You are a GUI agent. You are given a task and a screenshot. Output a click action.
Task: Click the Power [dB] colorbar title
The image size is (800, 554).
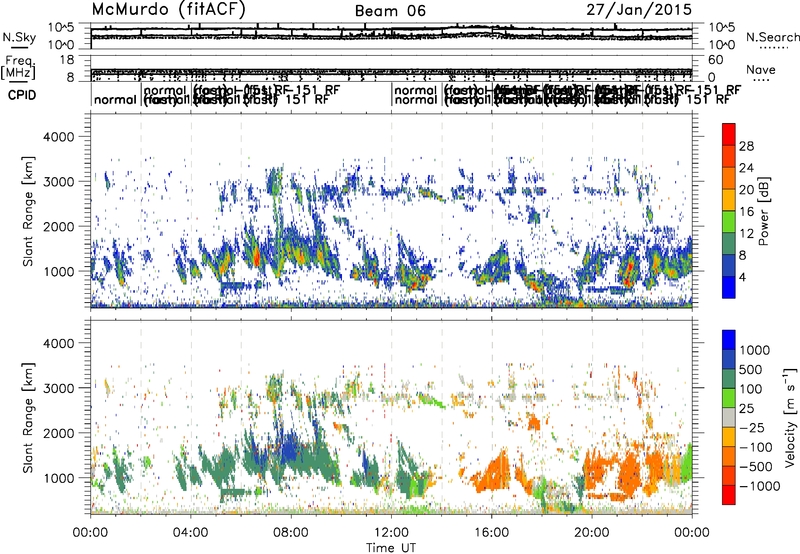click(x=763, y=211)
